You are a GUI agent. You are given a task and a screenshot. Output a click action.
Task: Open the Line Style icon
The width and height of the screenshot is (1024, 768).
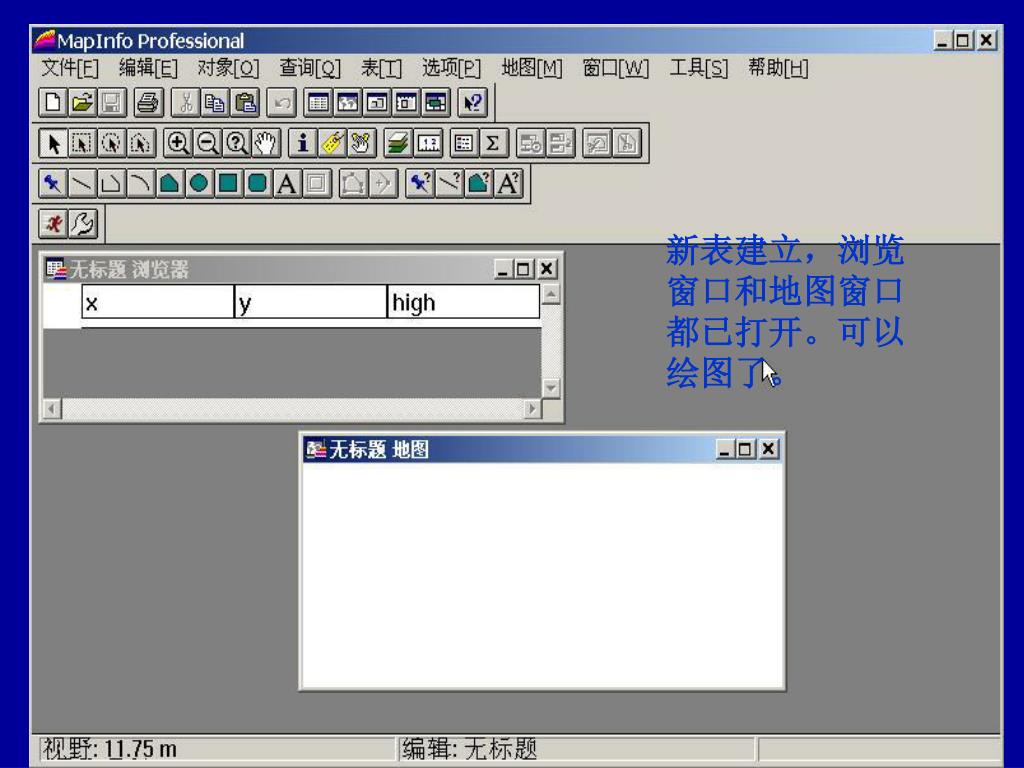(449, 184)
